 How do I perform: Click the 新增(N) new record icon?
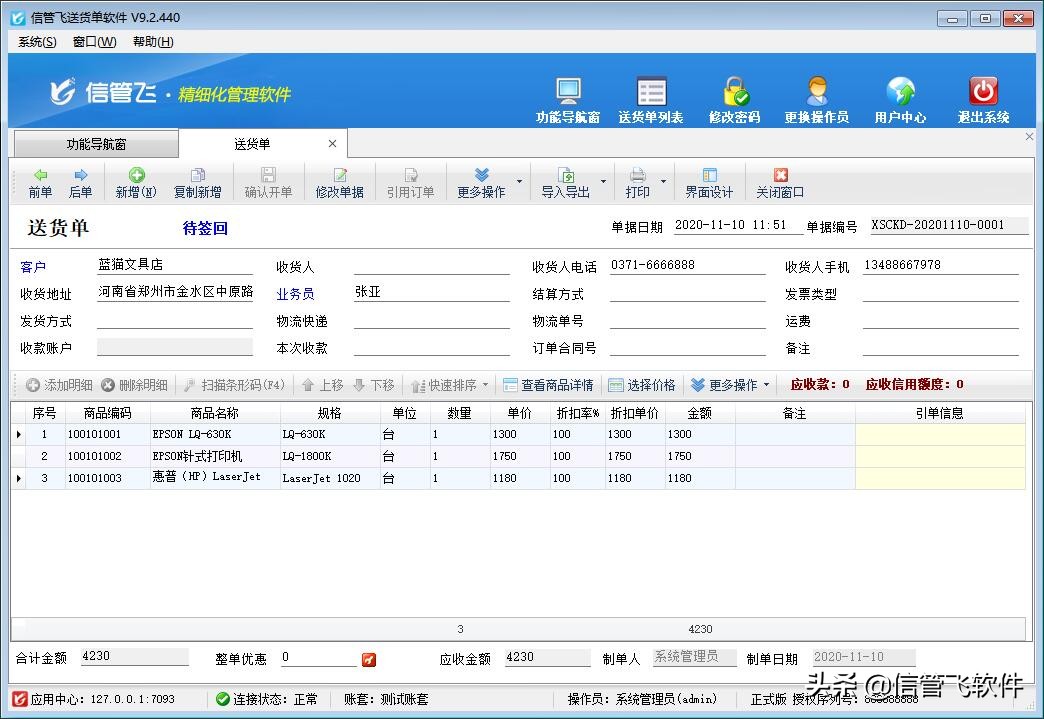(x=137, y=182)
